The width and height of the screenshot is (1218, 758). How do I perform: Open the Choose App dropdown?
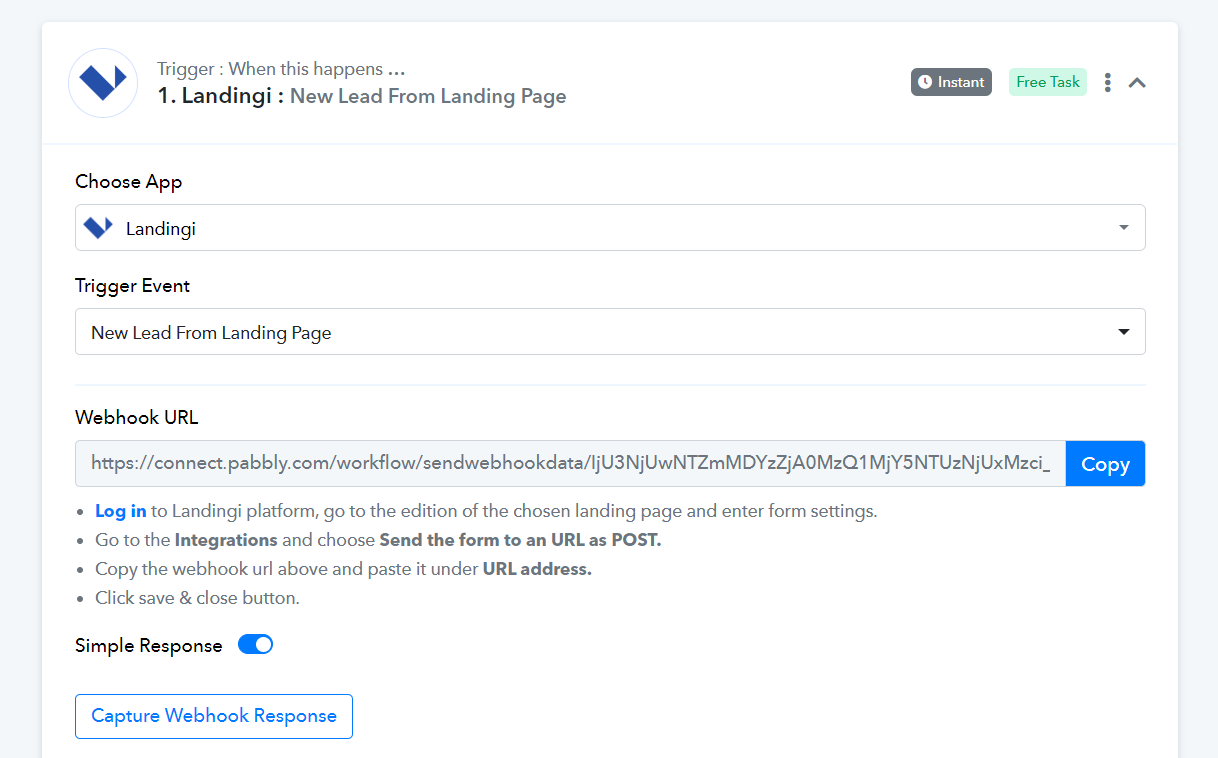610,228
